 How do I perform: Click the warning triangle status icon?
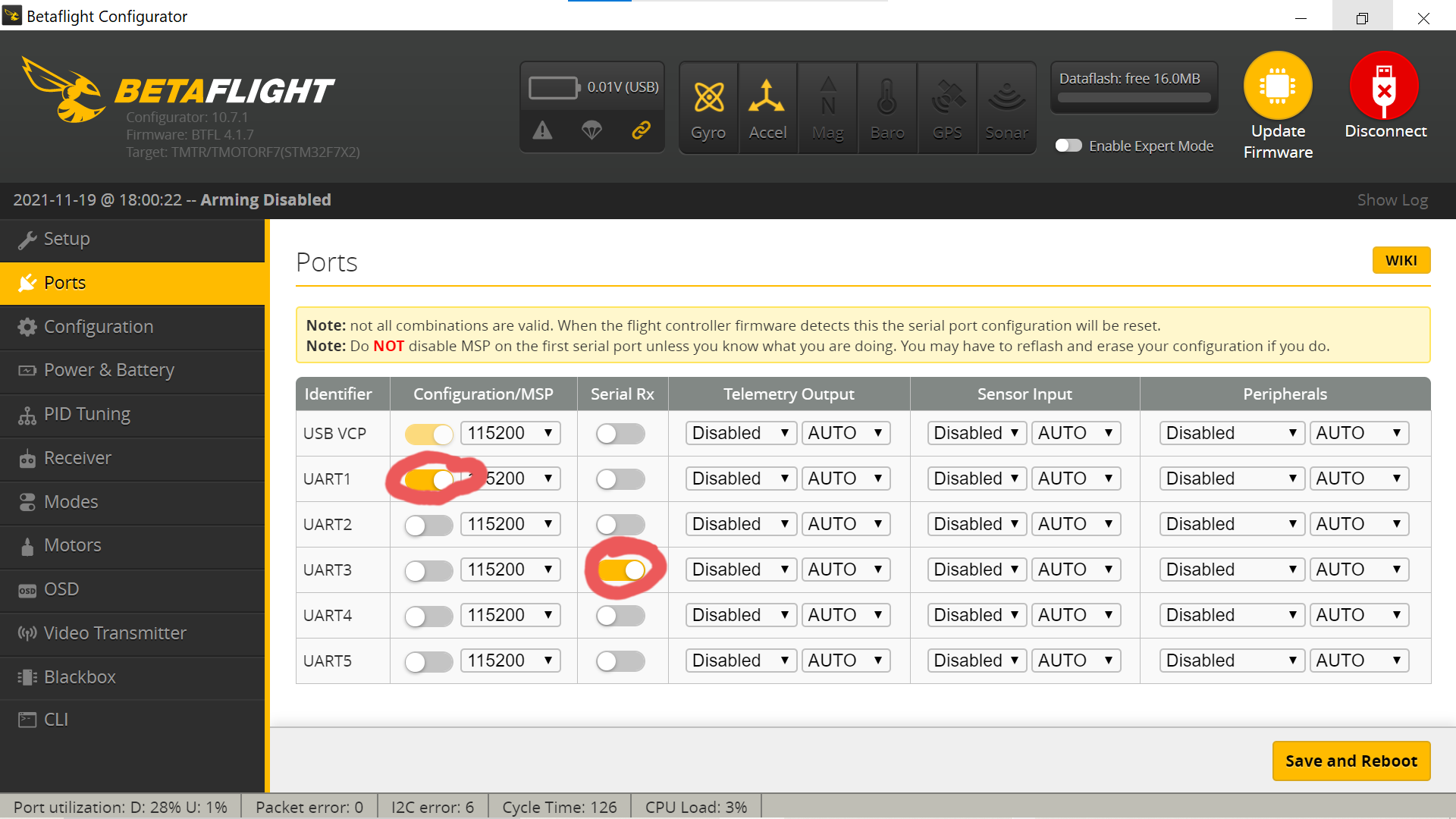(x=542, y=130)
